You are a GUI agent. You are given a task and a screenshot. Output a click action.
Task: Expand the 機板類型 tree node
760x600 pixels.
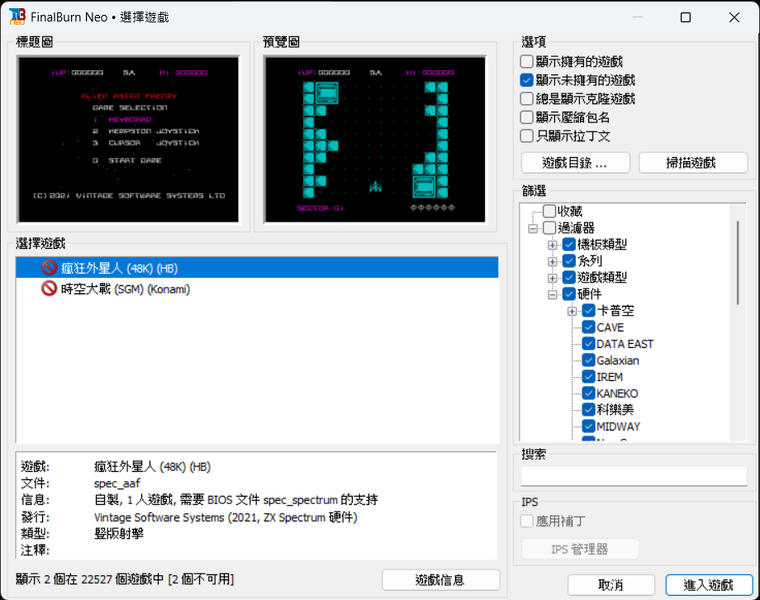tap(552, 245)
